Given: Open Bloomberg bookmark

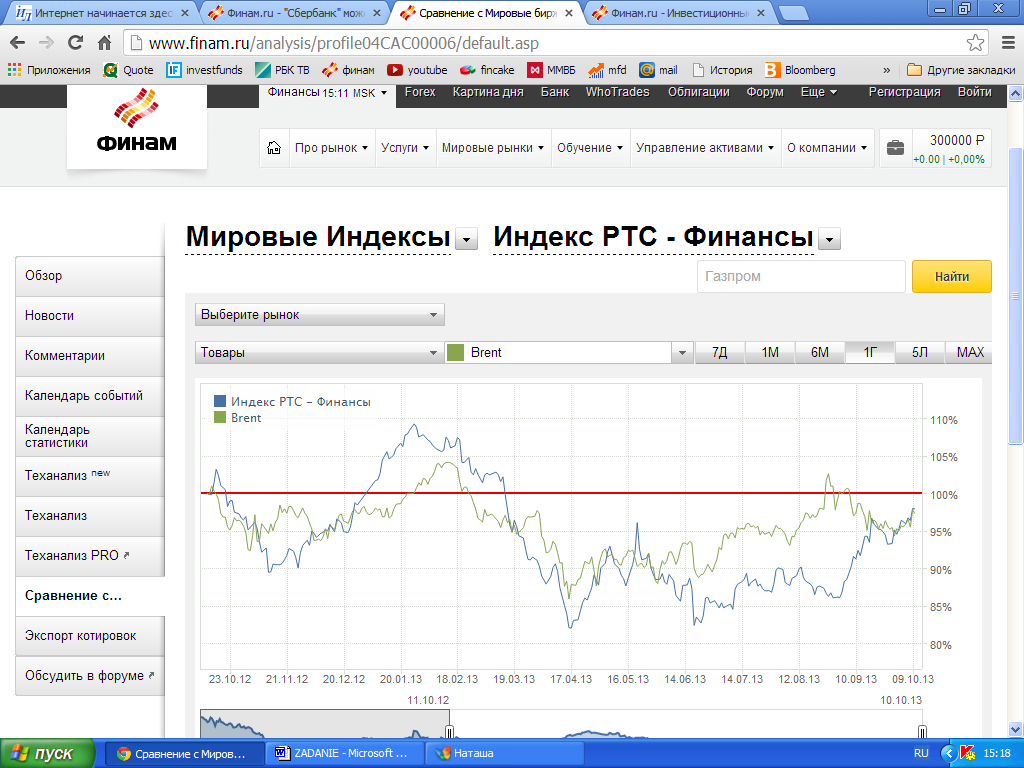Looking at the screenshot, I should pyautogui.click(x=801, y=70).
